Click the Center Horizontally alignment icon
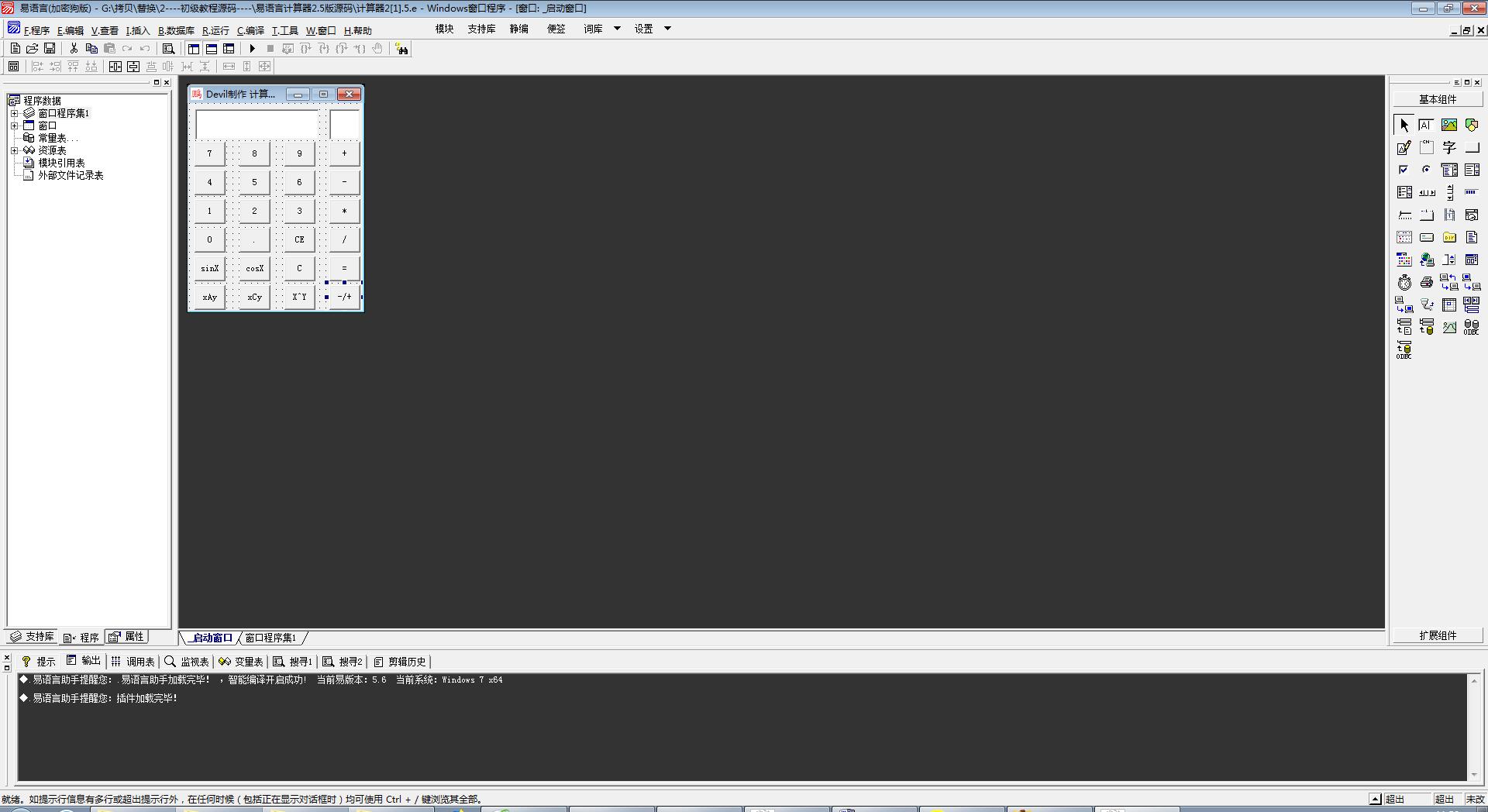Viewport: 1488px width, 812px height. point(115,67)
